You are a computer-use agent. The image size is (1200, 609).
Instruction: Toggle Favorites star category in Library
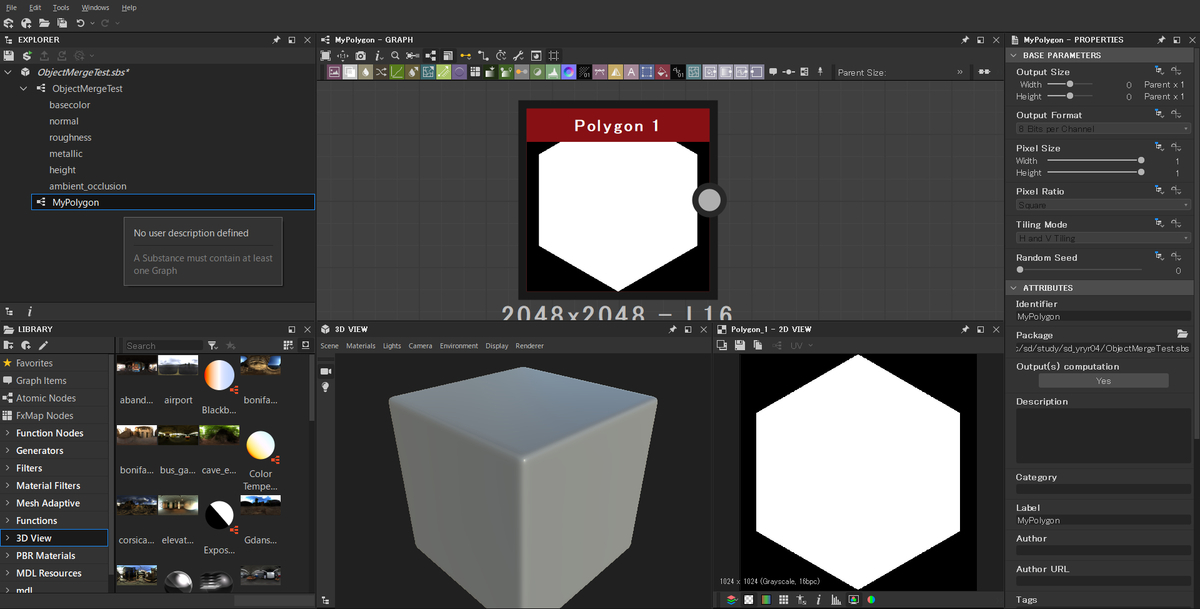(55, 363)
